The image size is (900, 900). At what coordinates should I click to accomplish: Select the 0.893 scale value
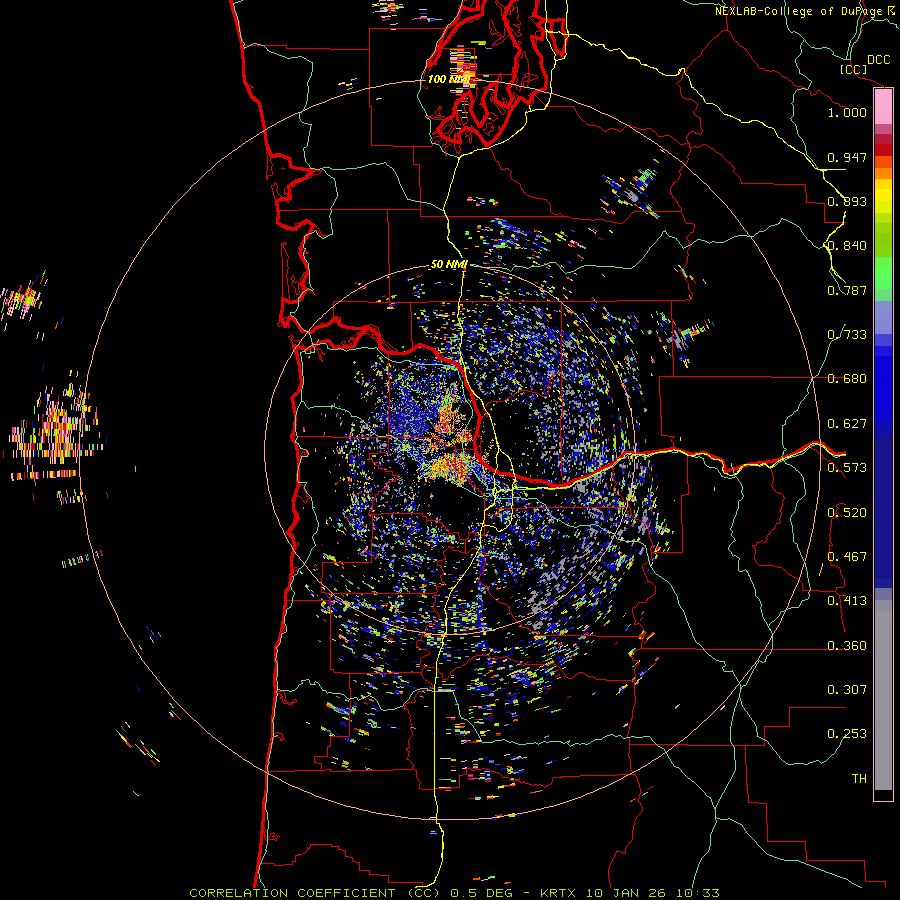(847, 201)
